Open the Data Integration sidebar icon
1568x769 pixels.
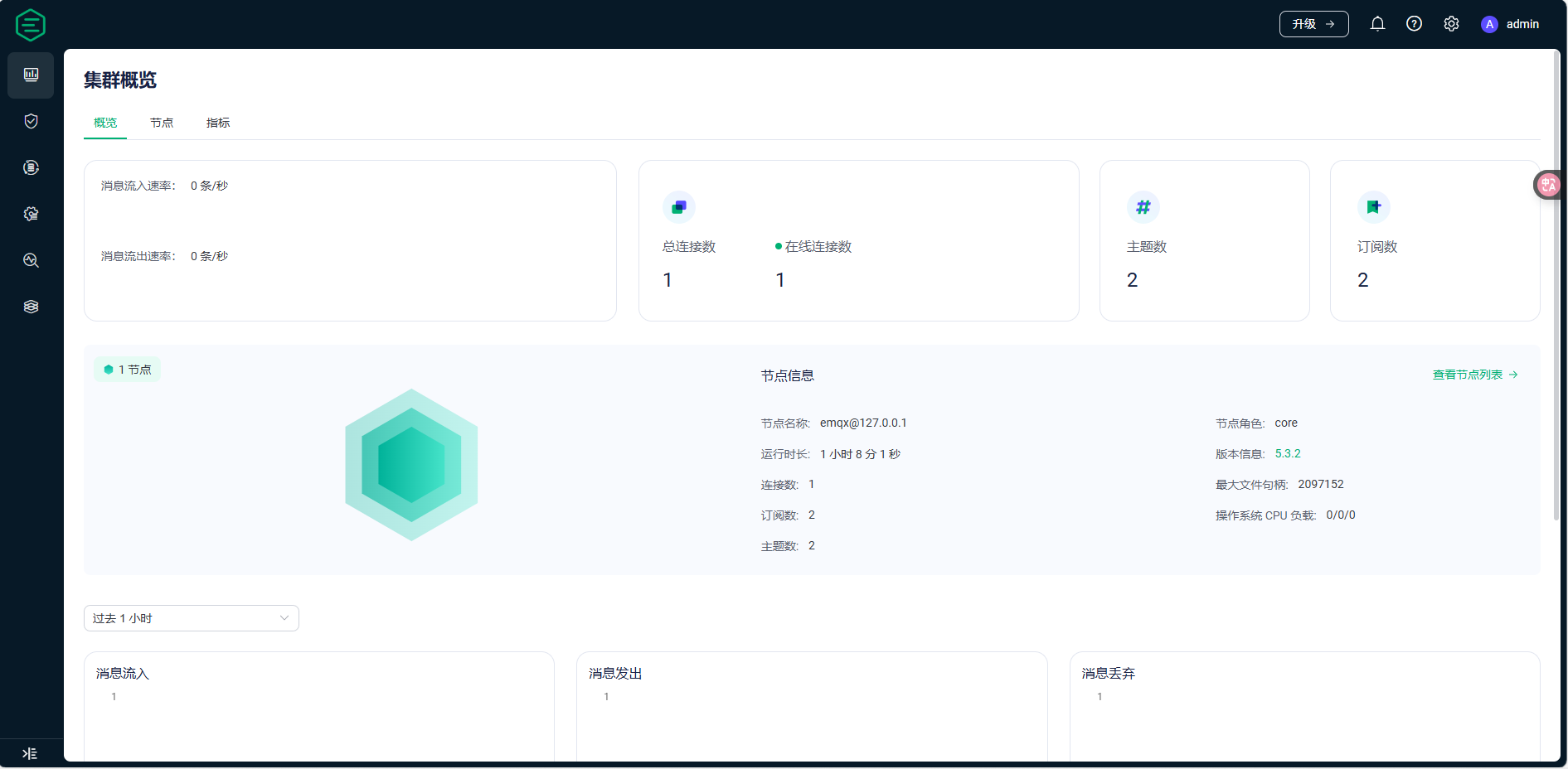(x=31, y=167)
